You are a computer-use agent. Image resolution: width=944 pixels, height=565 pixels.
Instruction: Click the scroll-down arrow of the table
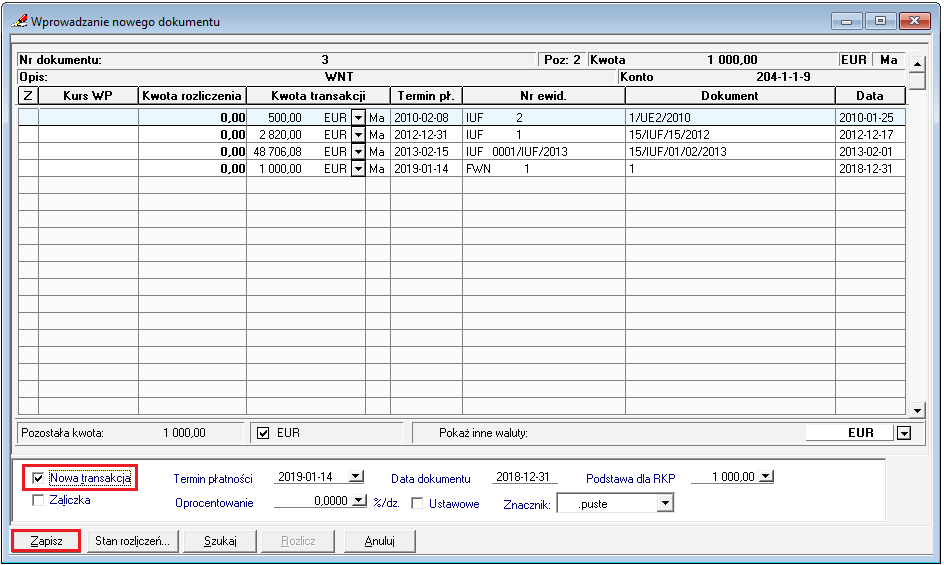[917, 410]
